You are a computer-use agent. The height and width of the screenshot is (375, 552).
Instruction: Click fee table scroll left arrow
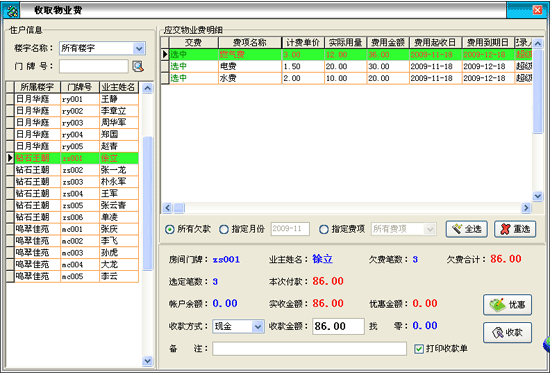click(167, 208)
